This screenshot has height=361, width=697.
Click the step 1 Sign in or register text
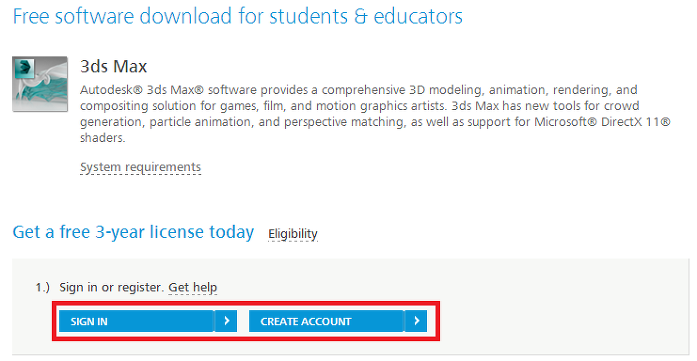tap(112, 287)
